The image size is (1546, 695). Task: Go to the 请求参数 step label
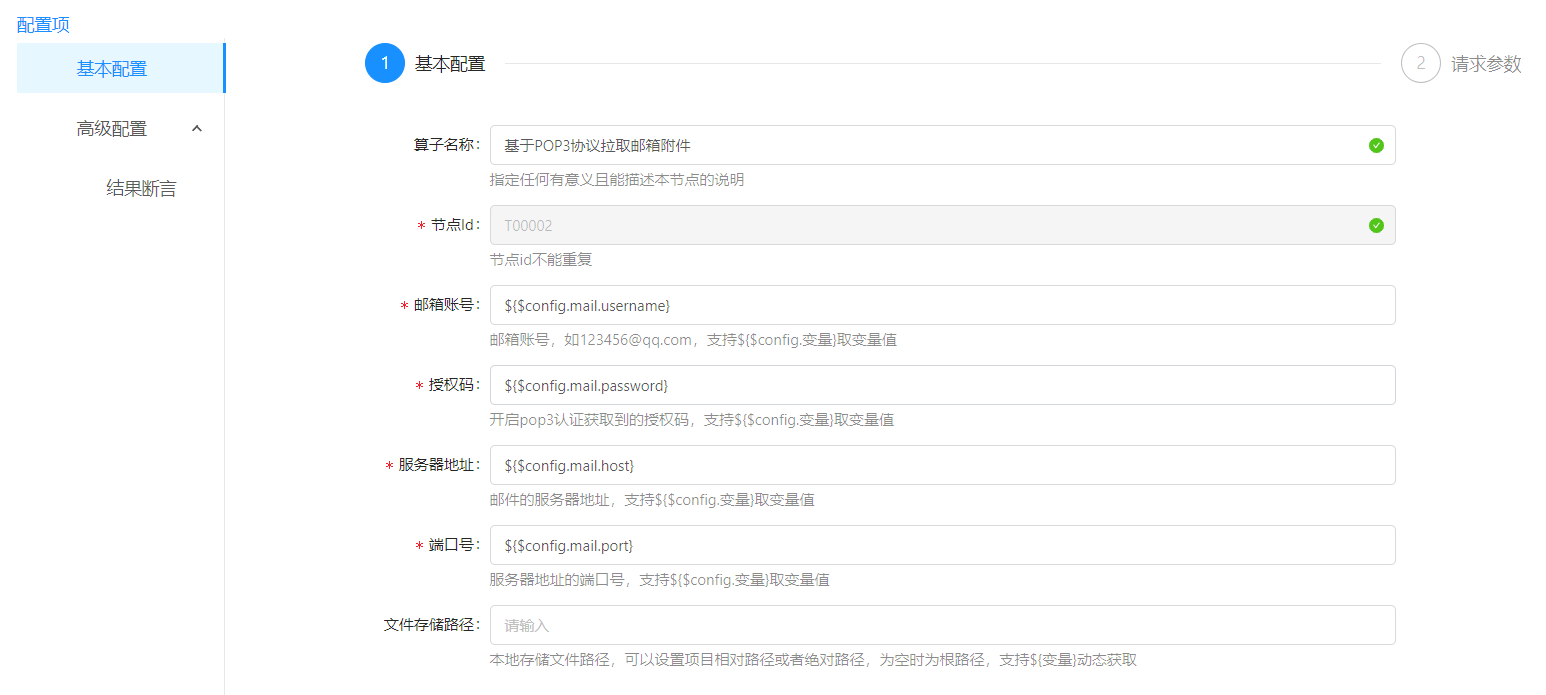click(x=1486, y=64)
